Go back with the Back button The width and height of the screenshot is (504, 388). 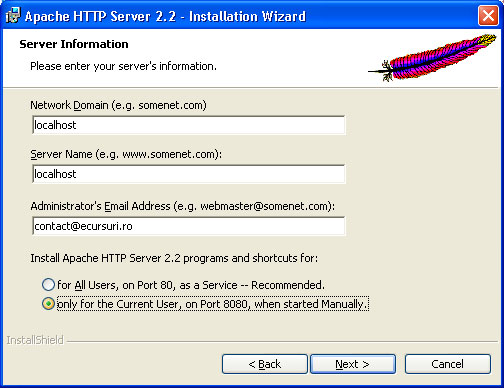point(265,364)
